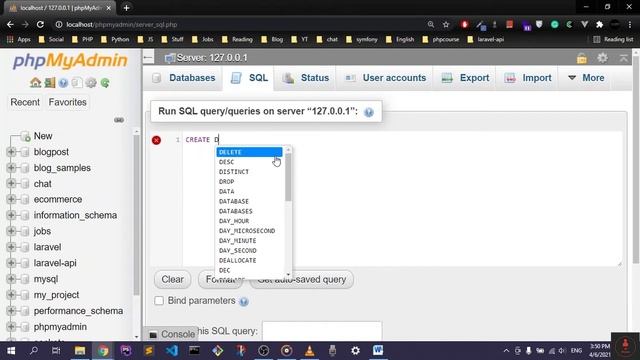Click Get auto-saved query button
The width and height of the screenshot is (640, 360).
coord(302,280)
